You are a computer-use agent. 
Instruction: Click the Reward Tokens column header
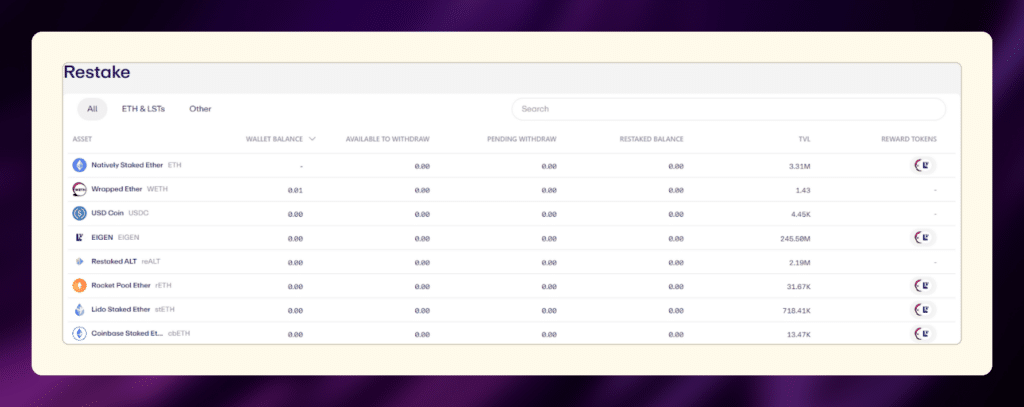coord(908,139)
